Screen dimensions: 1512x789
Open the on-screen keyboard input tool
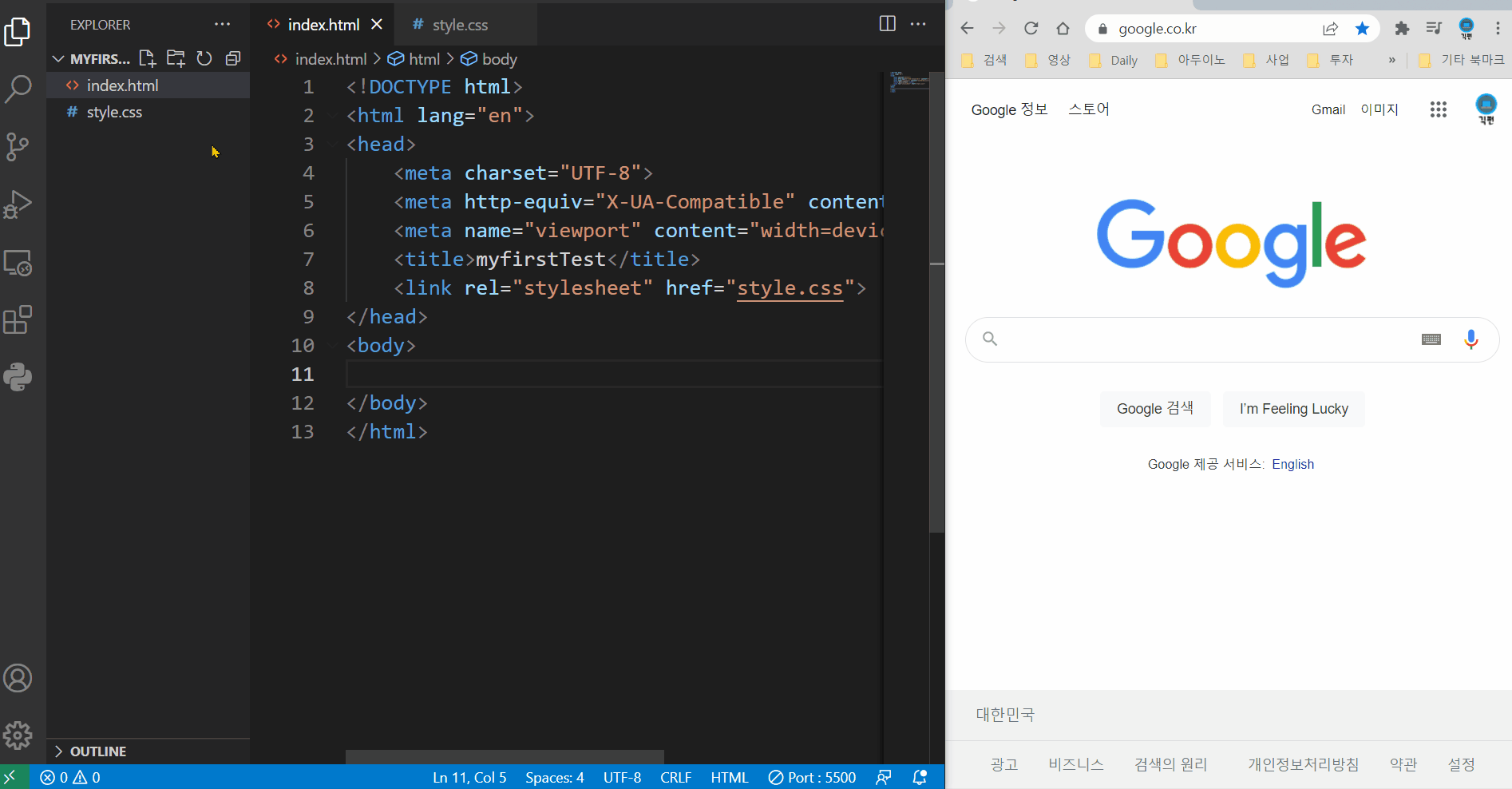tap(1431, 339)
